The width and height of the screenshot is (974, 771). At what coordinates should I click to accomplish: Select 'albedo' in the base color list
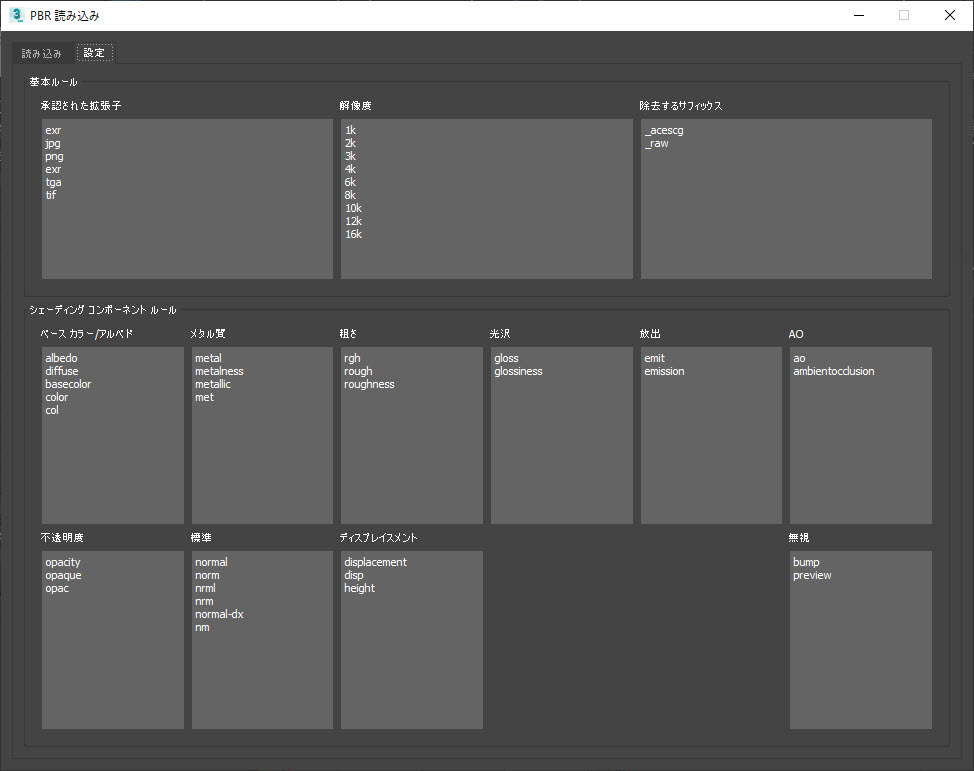coord(61,358)
